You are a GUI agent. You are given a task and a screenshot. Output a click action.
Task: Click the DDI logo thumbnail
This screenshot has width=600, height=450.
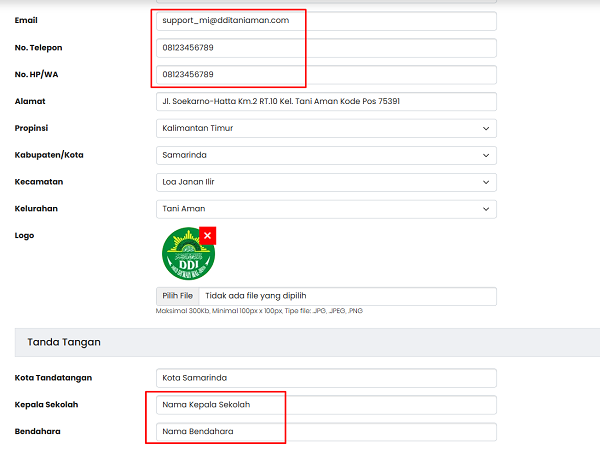(x=187, y=254)
